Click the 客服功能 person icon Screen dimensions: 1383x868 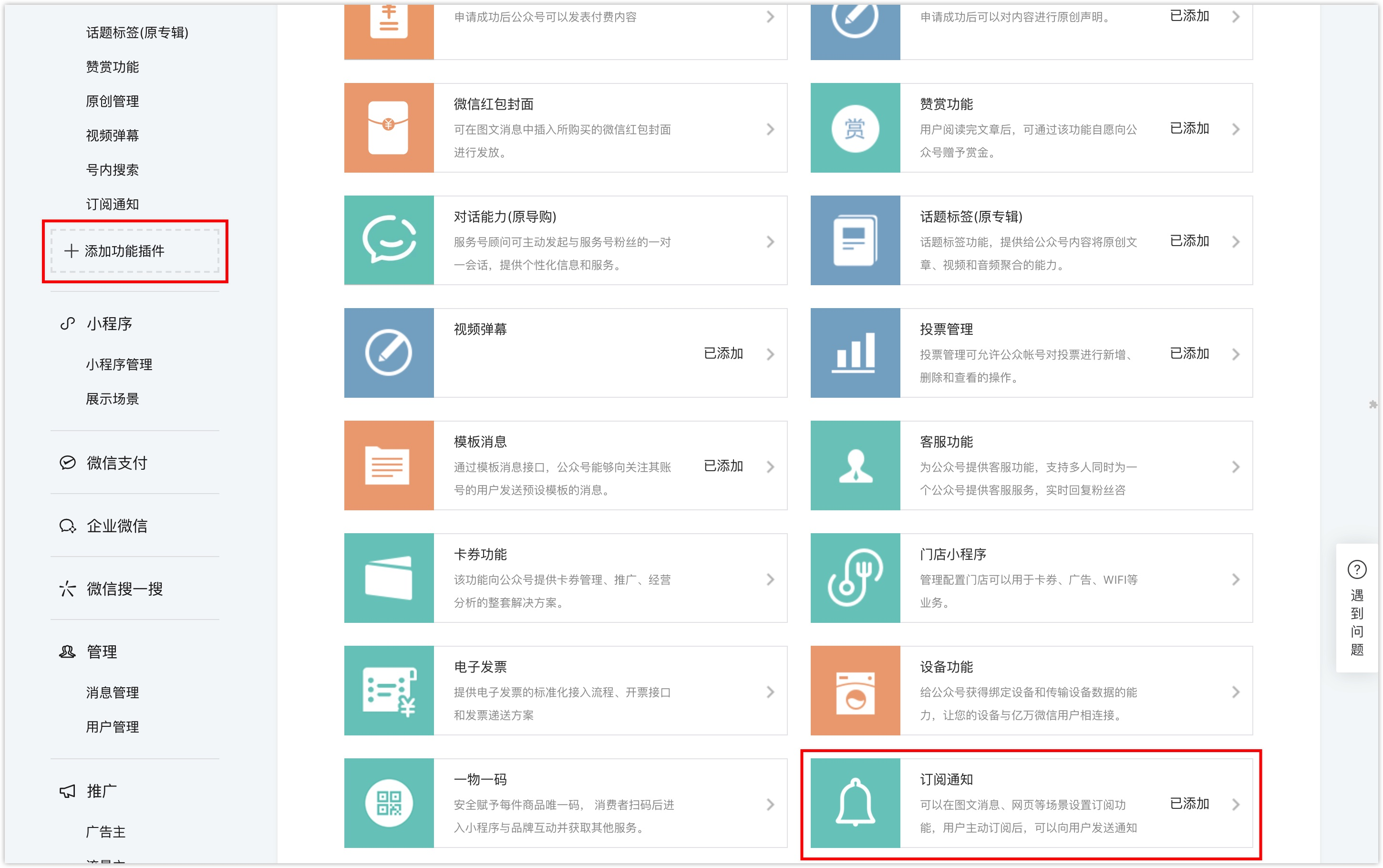[855, 465]
